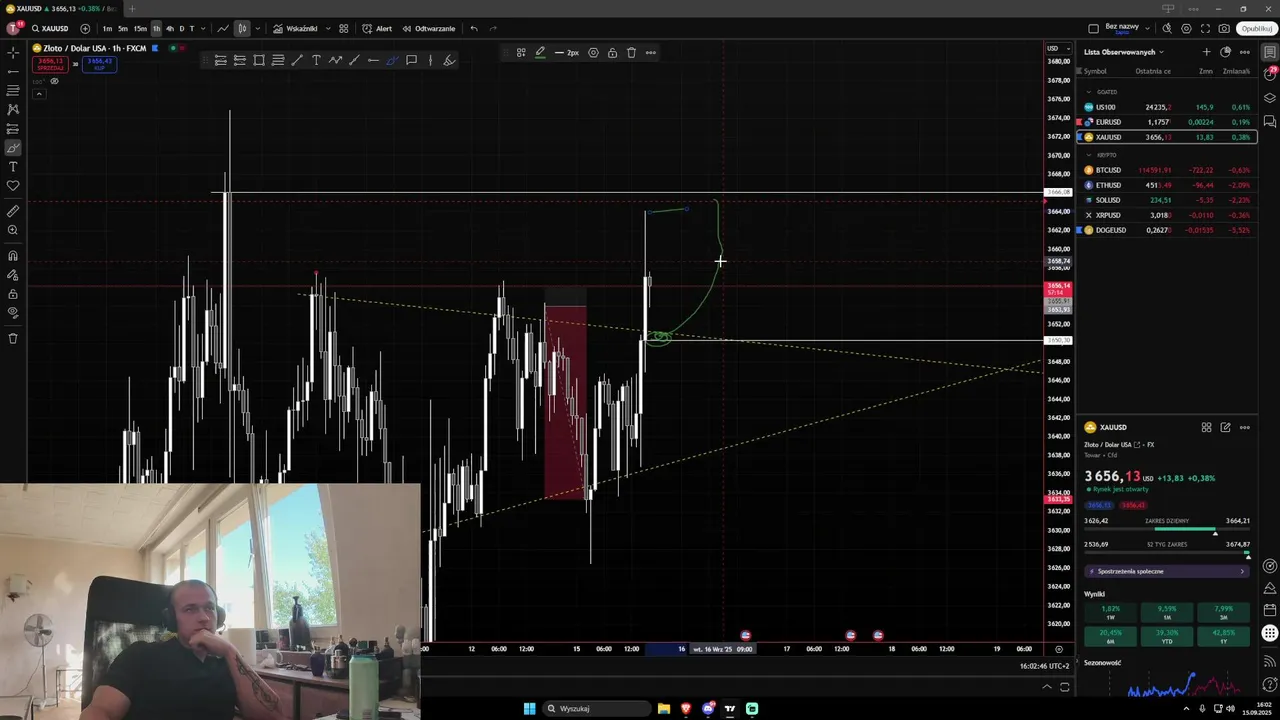This screenshot has height=720, width=1280.
Task: Click the quick search icon in header
Action: coord(1168,28)
